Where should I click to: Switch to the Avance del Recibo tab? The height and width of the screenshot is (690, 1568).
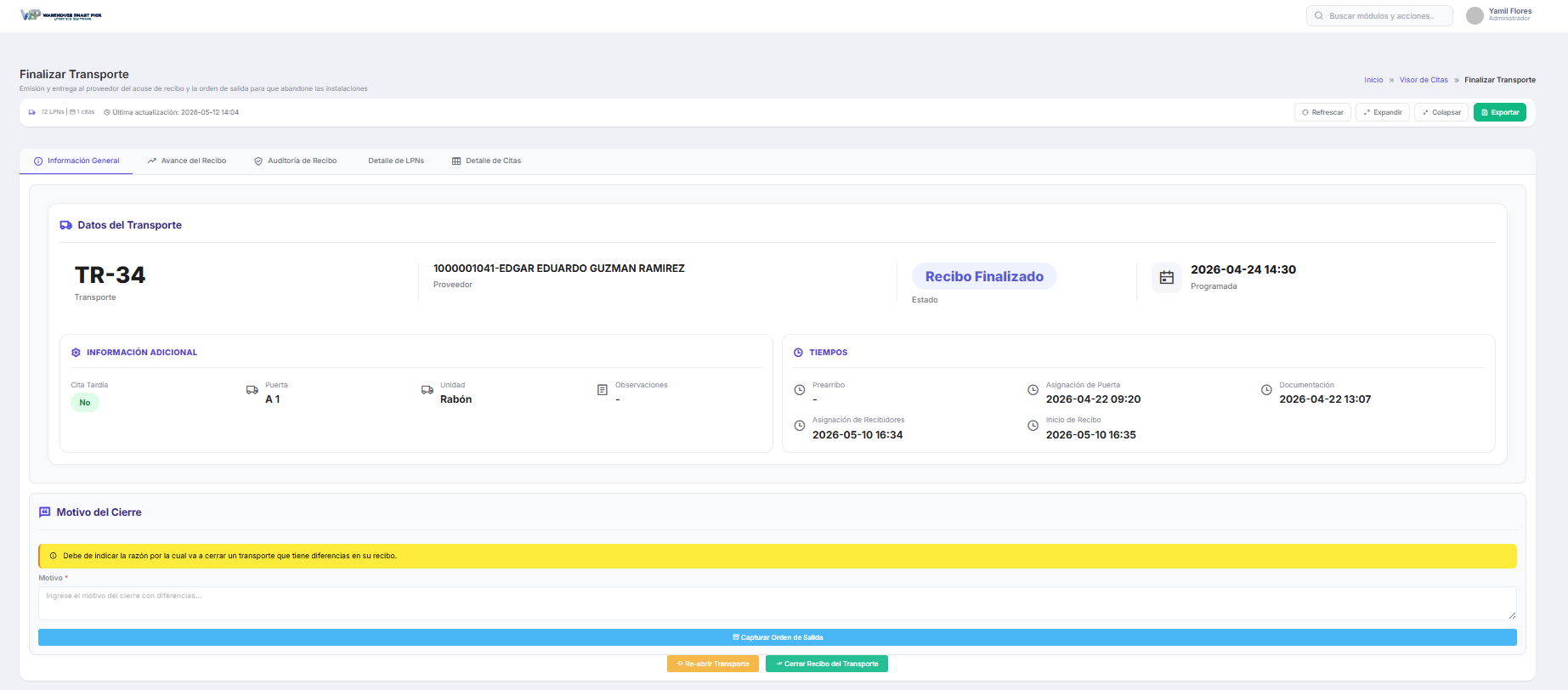pyautogui.click(x=187, y=161)
